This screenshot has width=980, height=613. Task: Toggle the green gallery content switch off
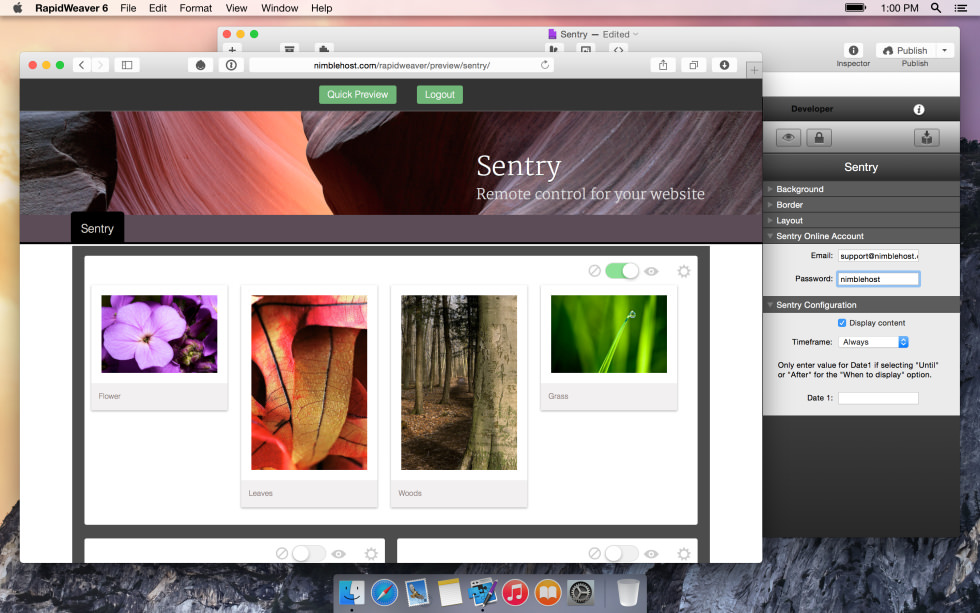(622, 271)
